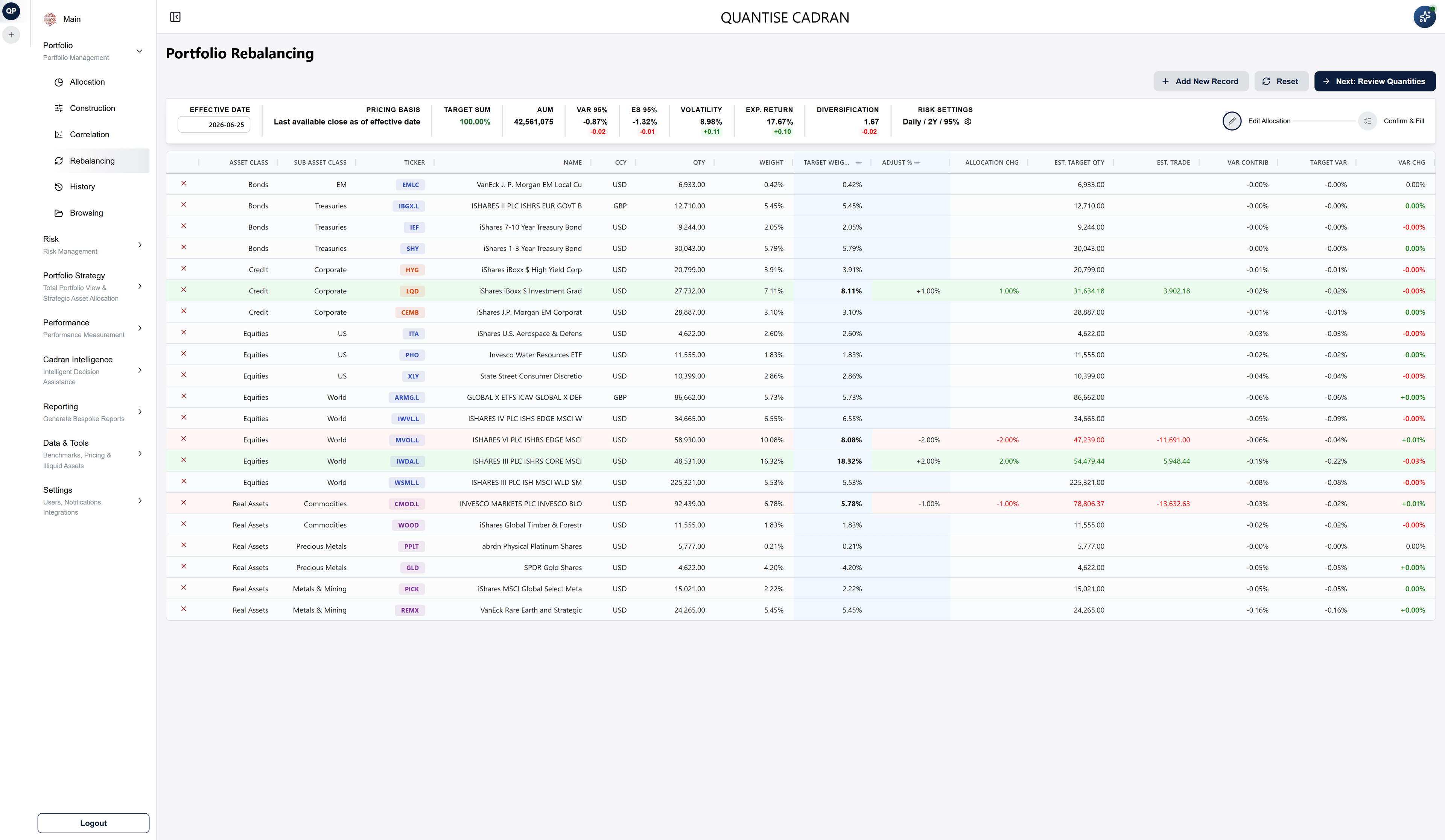Open risk settings gear icon

pyautogui.click(x=968, y=122)
